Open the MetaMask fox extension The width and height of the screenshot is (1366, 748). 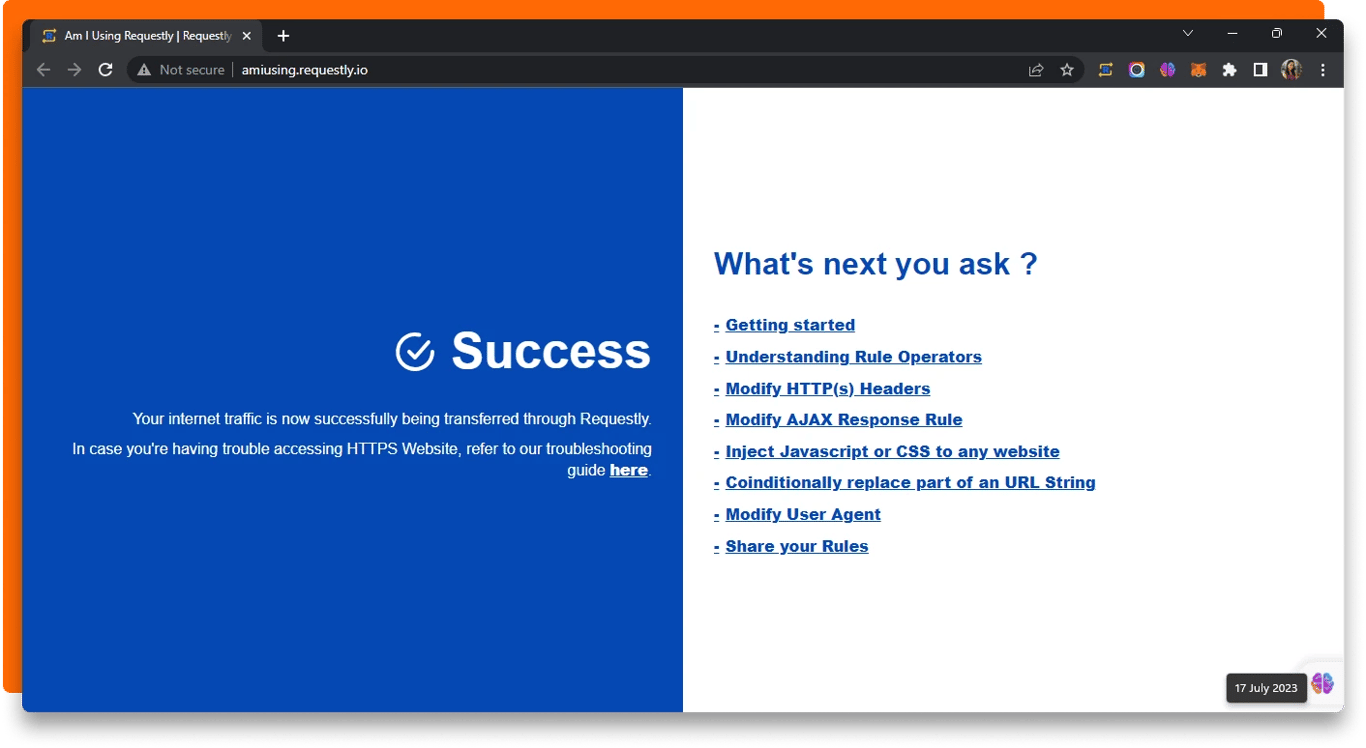[x=1198, y=70]
